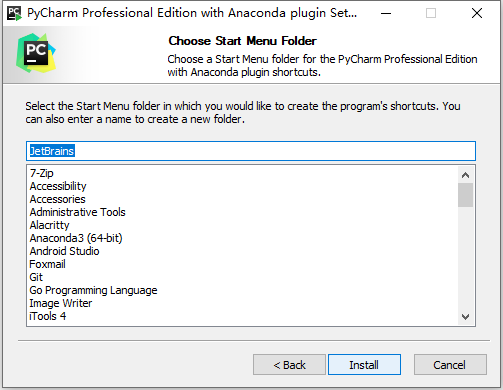The image size is (503, 390).
Task: Click the folder list scrollbar thumb
Action: click(x=465, y=195)
